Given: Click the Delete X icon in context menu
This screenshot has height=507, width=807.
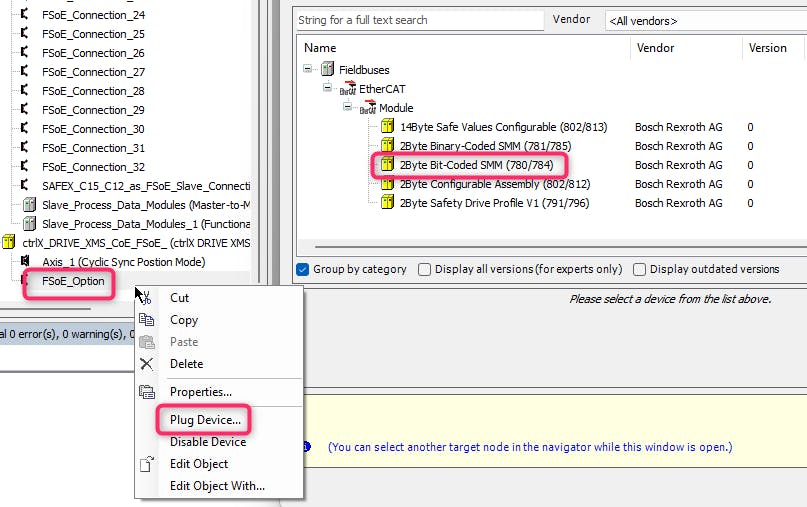Looking at the screenshot, I should (x=147, y=364).
